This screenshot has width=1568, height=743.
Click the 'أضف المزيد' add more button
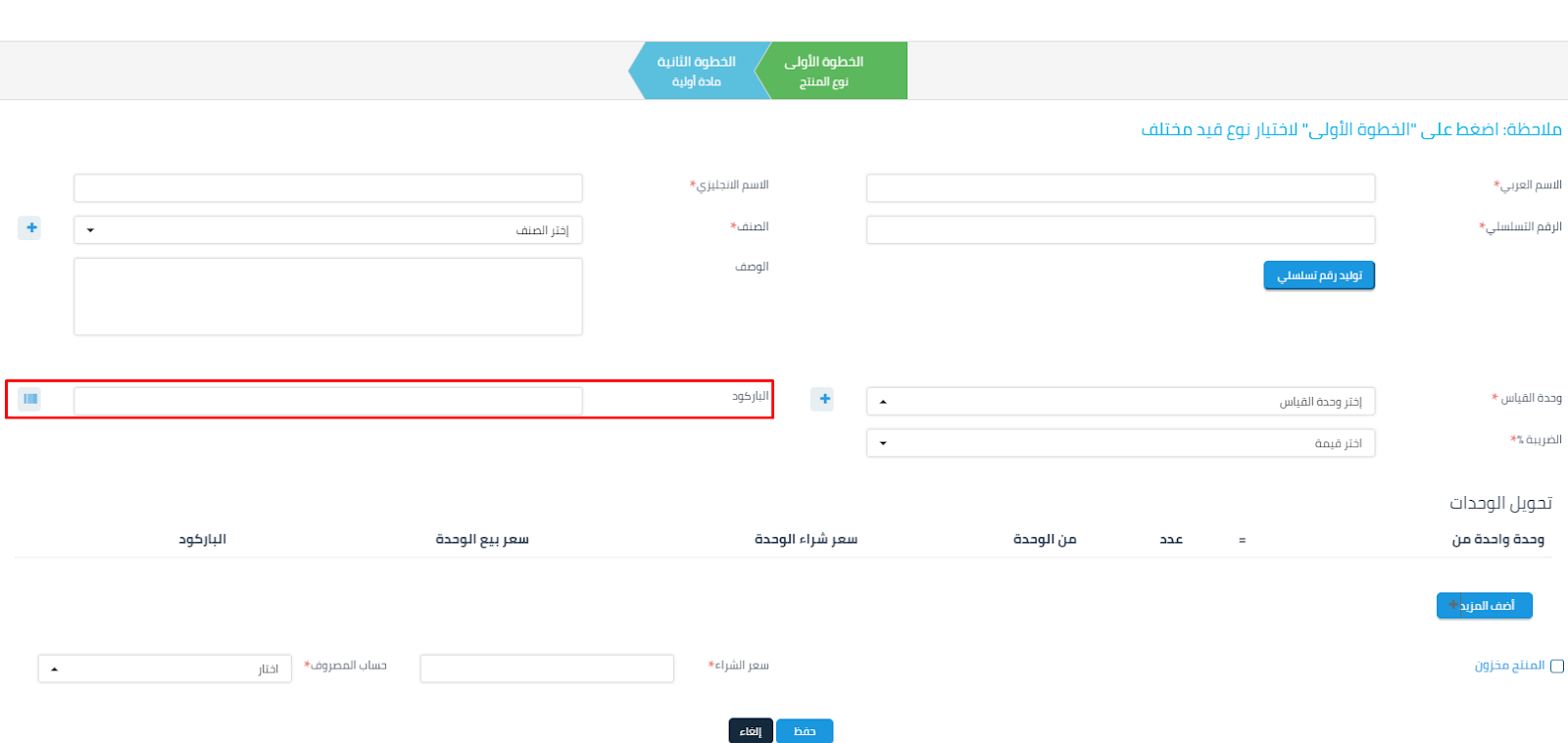(1484, 606)
